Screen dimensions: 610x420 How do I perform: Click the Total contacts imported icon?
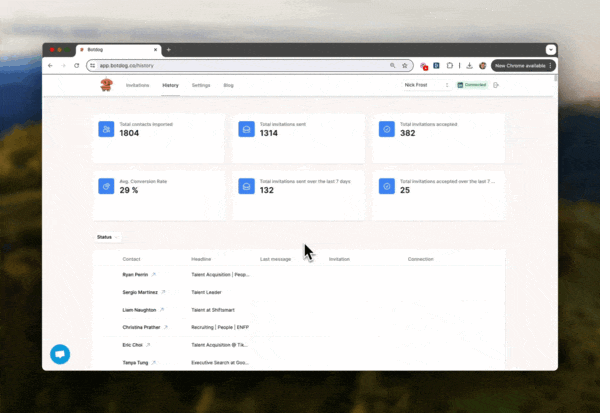(106, 129)
